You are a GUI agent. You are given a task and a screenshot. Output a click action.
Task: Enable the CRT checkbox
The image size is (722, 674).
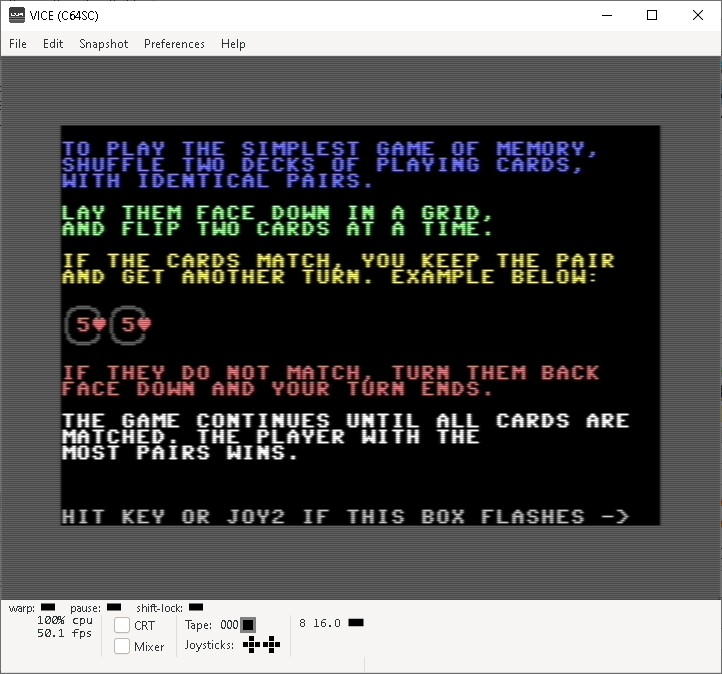pos(122,625)
